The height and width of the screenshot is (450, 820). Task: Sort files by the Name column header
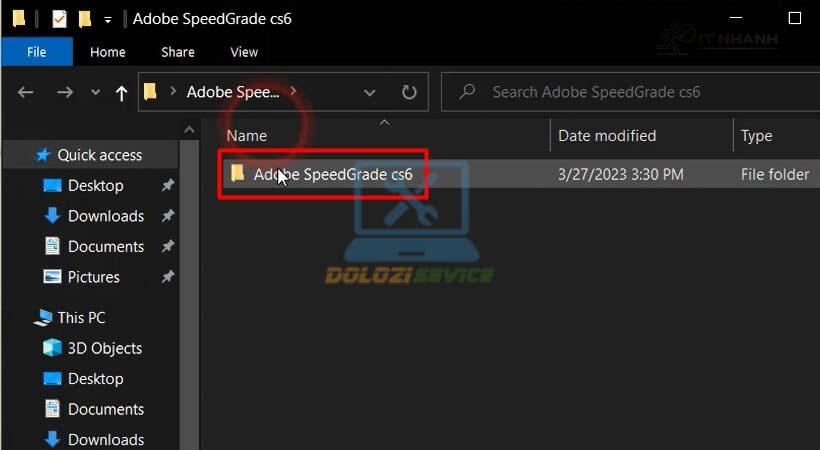[247, 136]
